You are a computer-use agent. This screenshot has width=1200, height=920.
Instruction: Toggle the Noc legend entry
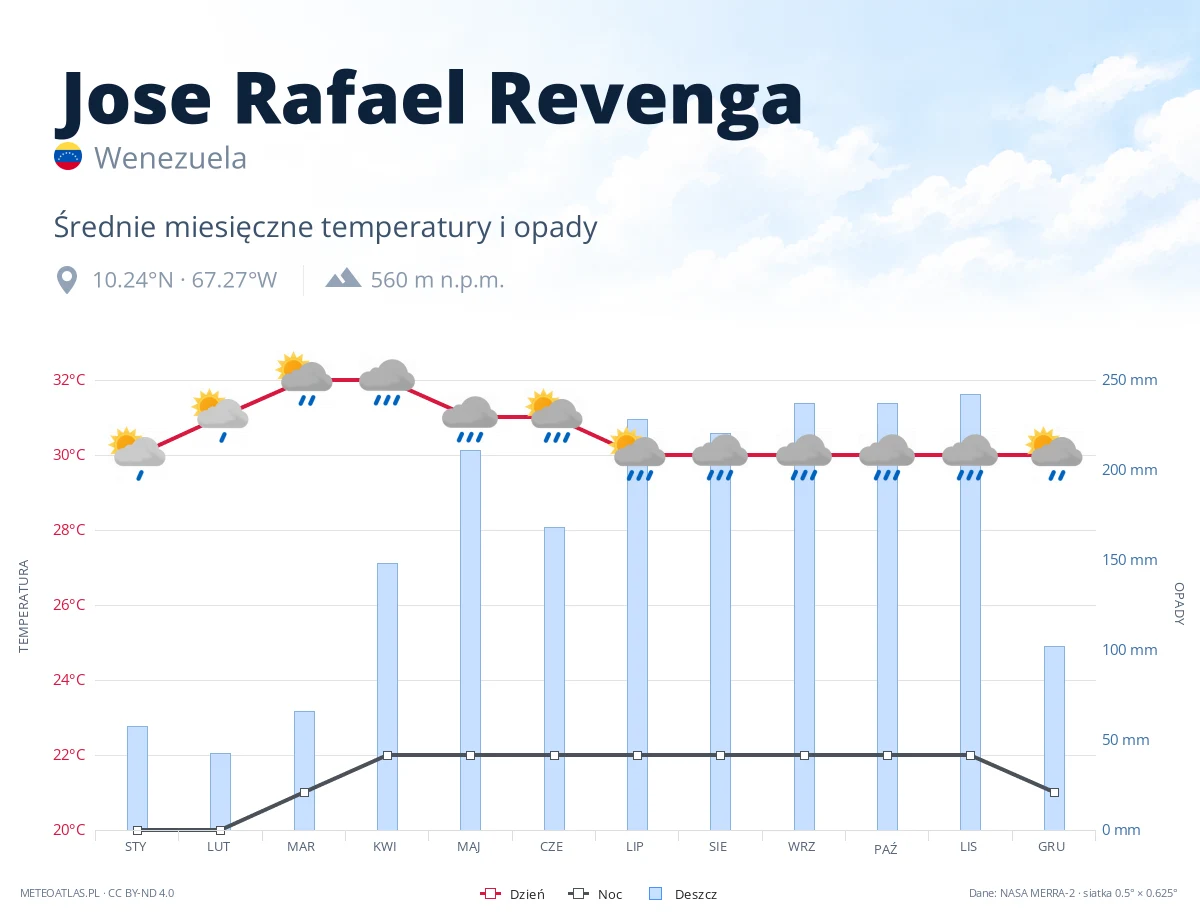pyautogui.click(x=595, y=894)
